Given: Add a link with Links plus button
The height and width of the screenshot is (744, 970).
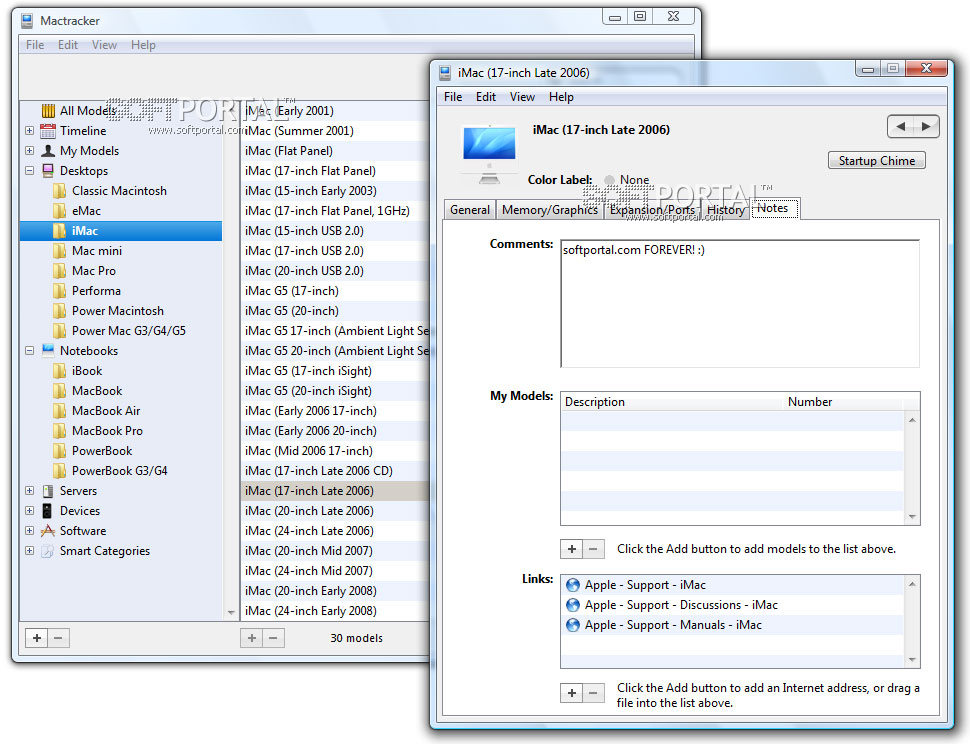Looking at the screenshot, I should [572, 693].
